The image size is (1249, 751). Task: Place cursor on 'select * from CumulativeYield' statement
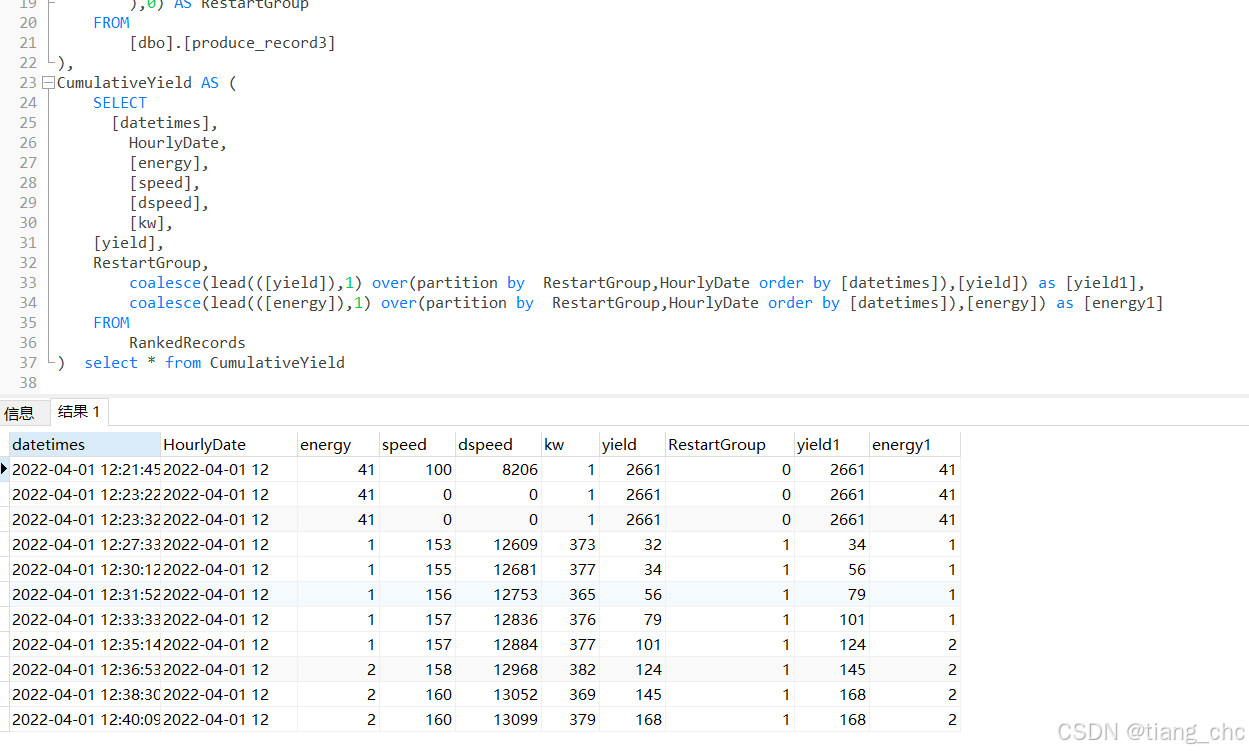[214, 363]
